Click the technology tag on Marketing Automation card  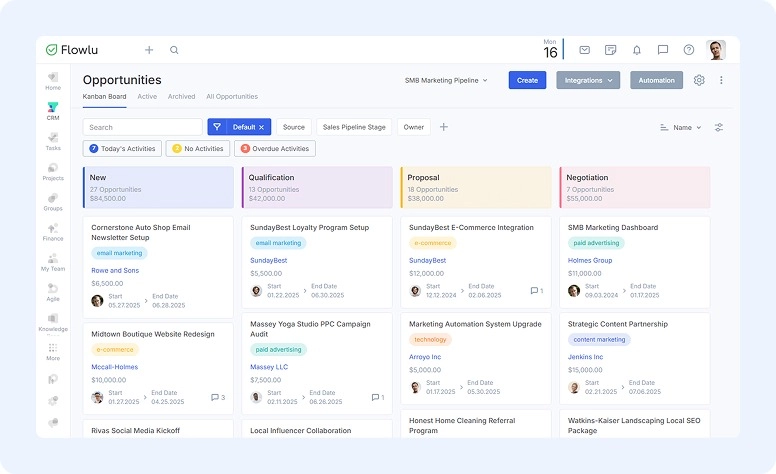pos(430,339)
